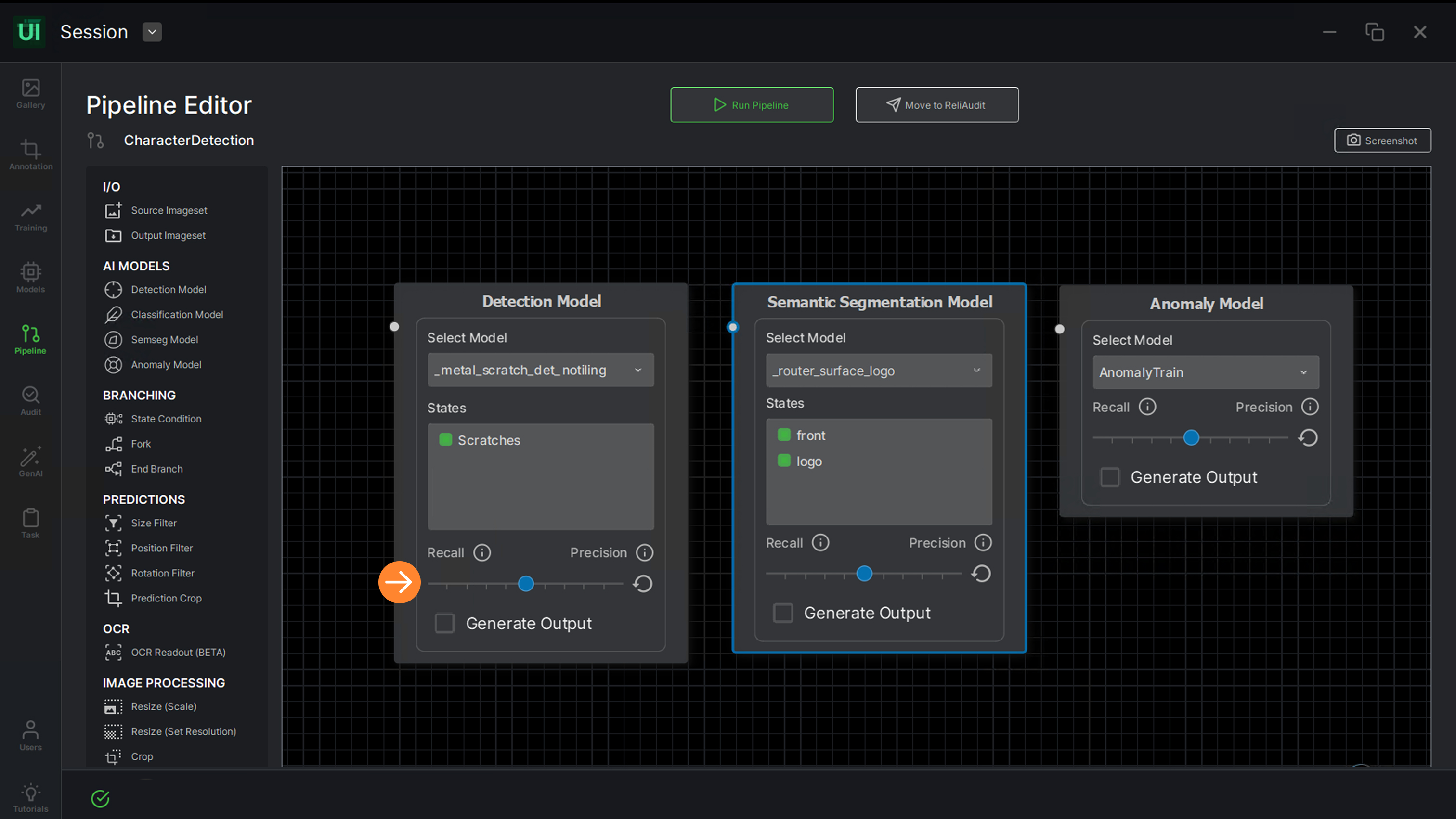The height and width of the screenshot is (819, 1456).
Task: Add an OCR Readout (BETA) node
Action: (x=178, y=653)
